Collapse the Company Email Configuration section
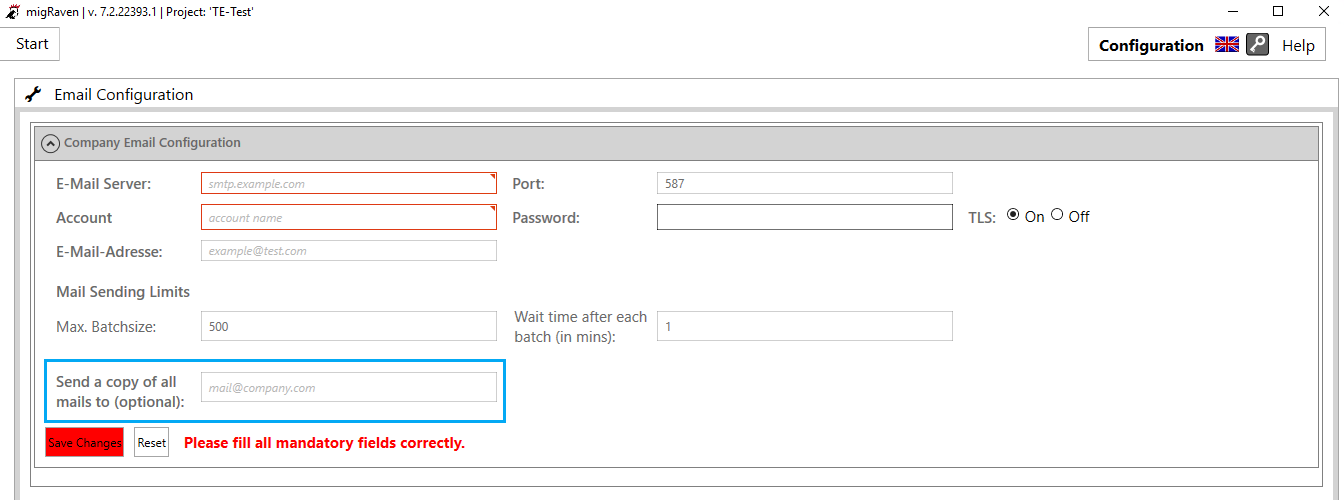Image resolution: width=1344 pixels, height=500 pixels. 50,143
